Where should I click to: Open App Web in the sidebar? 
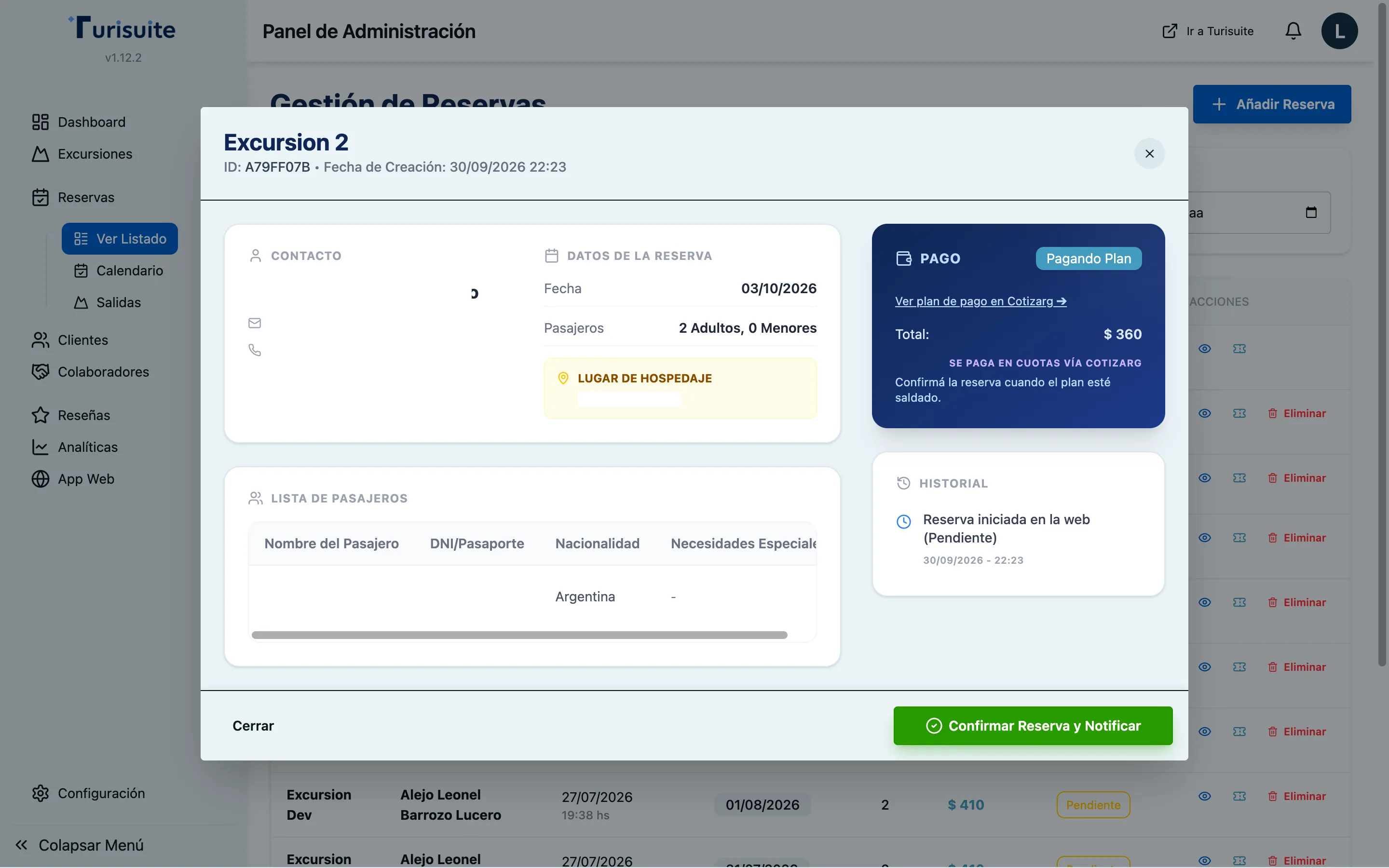[73, 479]
